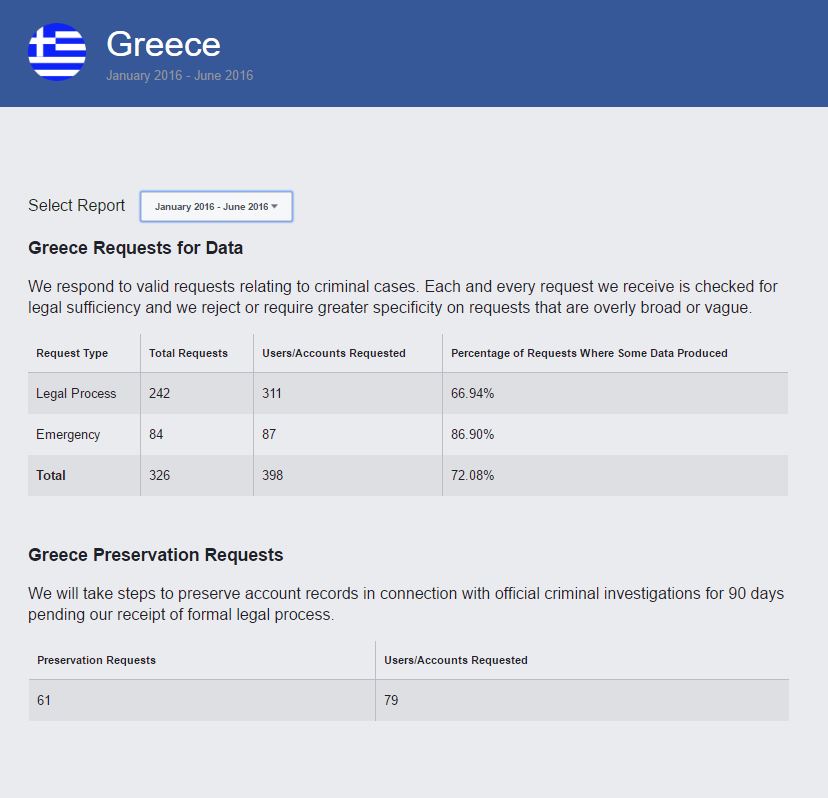The image size is (828, 798).
Task: Click the Percentage of Requests column header
Action: [589, 353]
